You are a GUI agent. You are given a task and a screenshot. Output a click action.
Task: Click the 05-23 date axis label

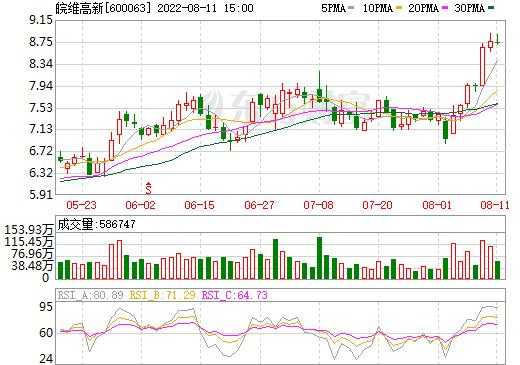pos(81,205)
